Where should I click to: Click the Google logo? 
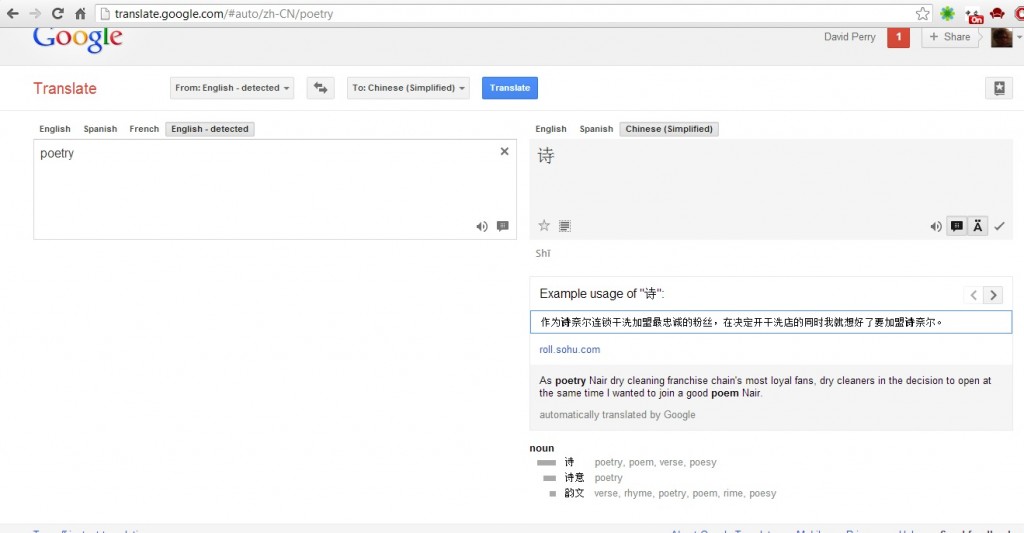click(77, 40)
